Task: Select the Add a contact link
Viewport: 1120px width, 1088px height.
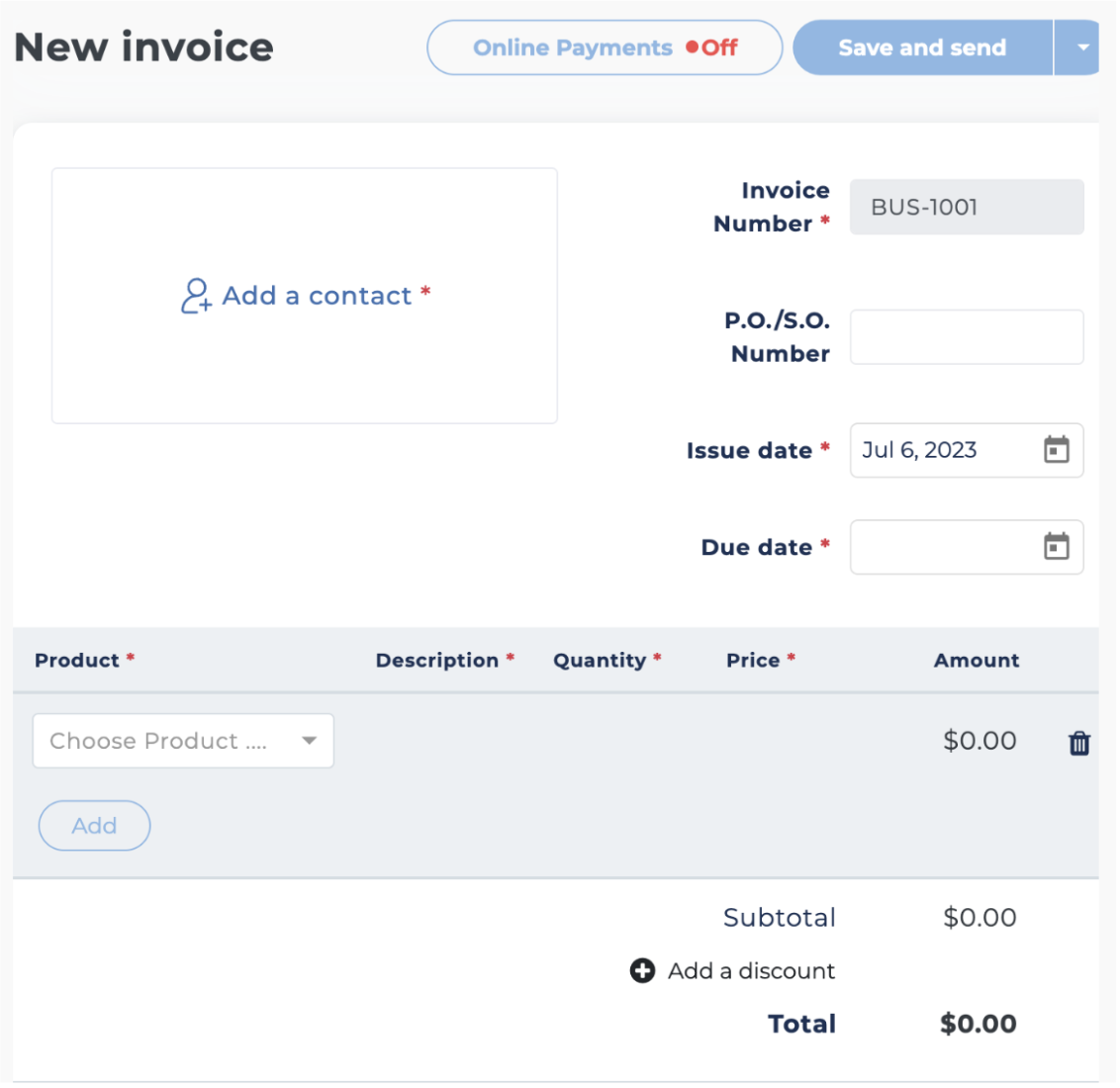Action: (317, 296)
